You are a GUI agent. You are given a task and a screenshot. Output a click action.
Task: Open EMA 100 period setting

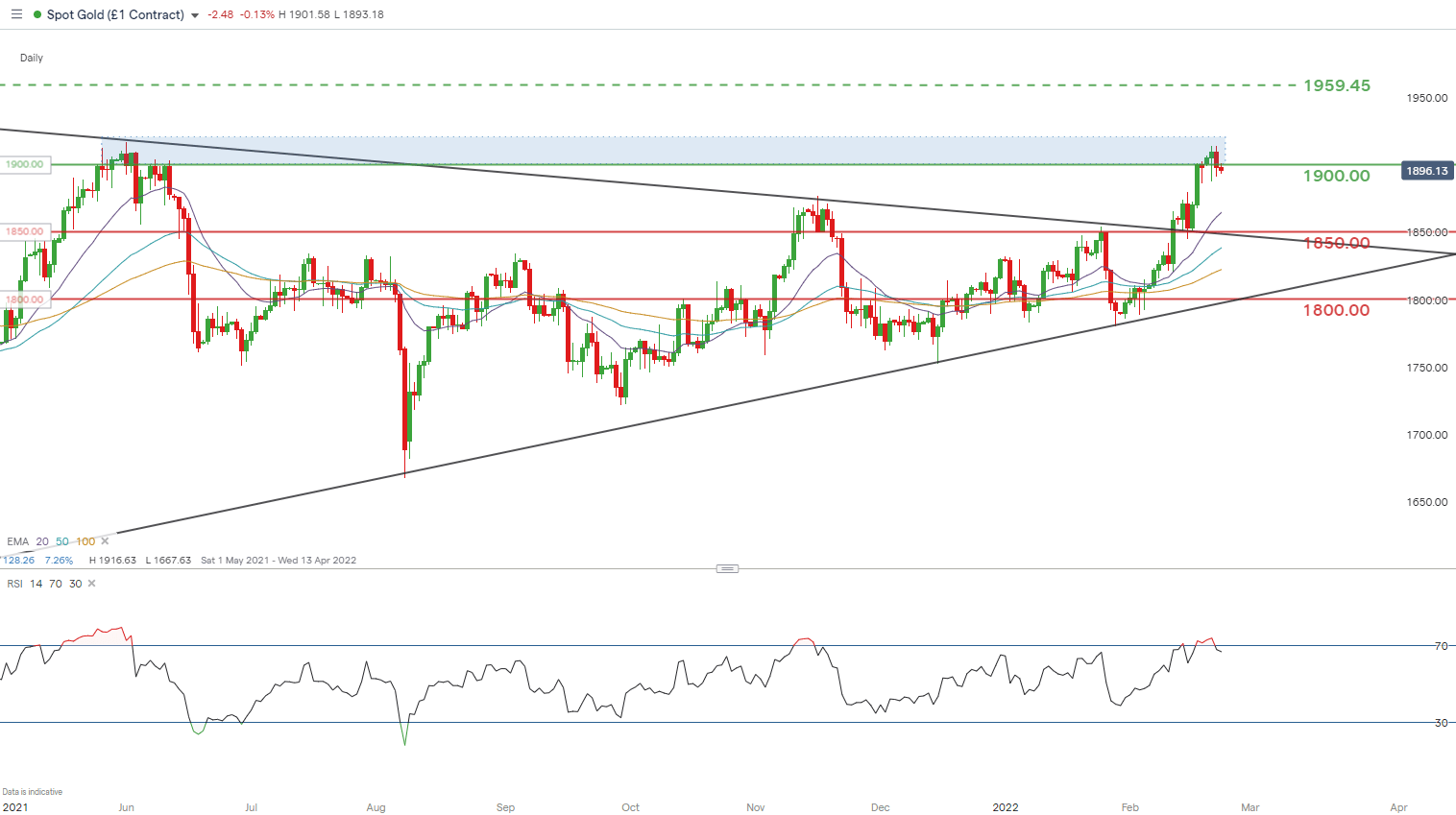(85, 541)
